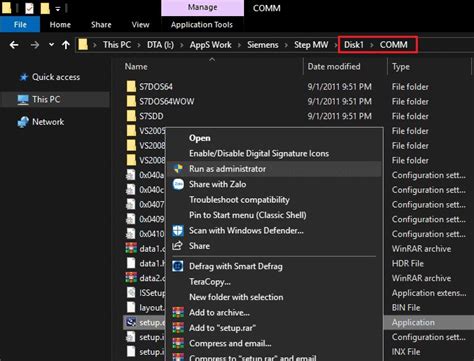
Task: Open the File ribbon tab
Action: [x=20, y=25]
